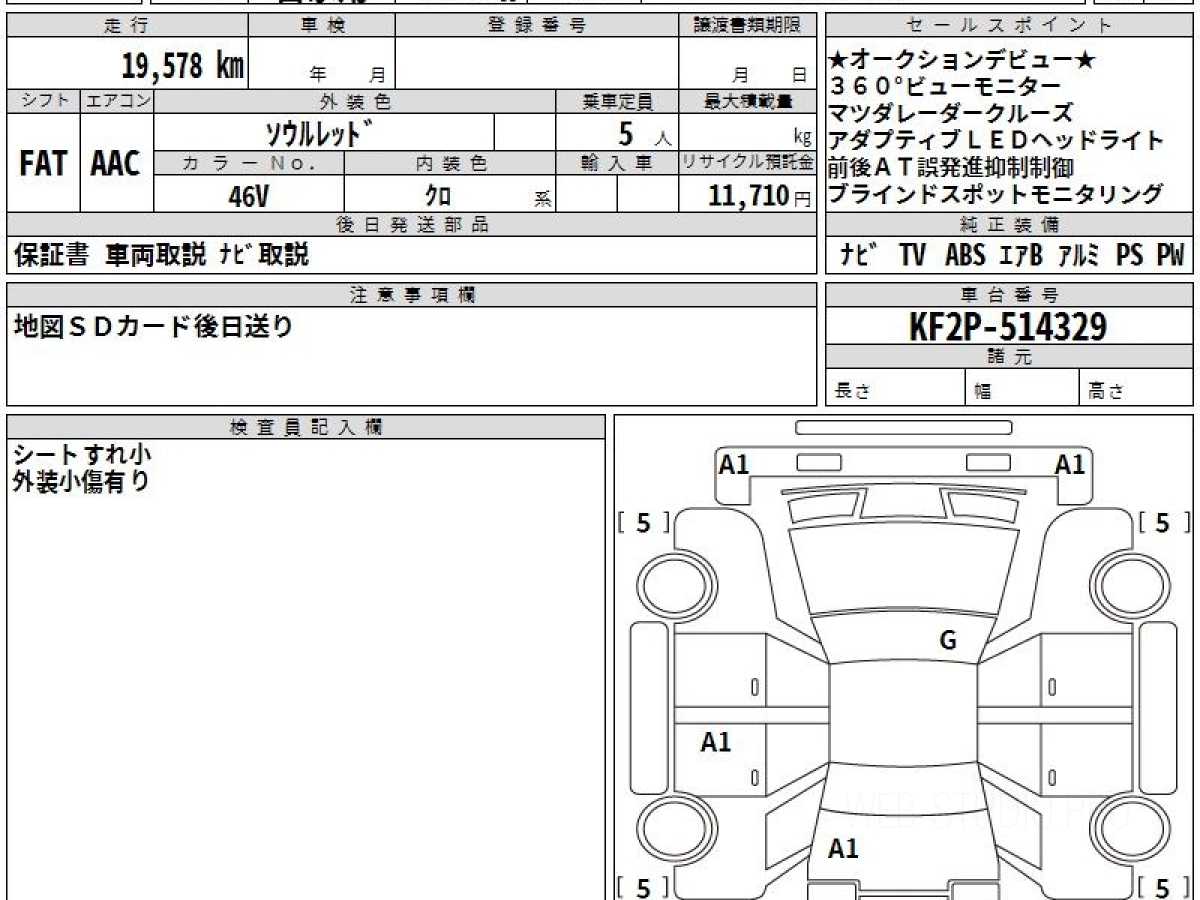Select the 登録番号 header cell
Screen dimensions: 1200x900
pyautogui.click(x=537, y=26)
